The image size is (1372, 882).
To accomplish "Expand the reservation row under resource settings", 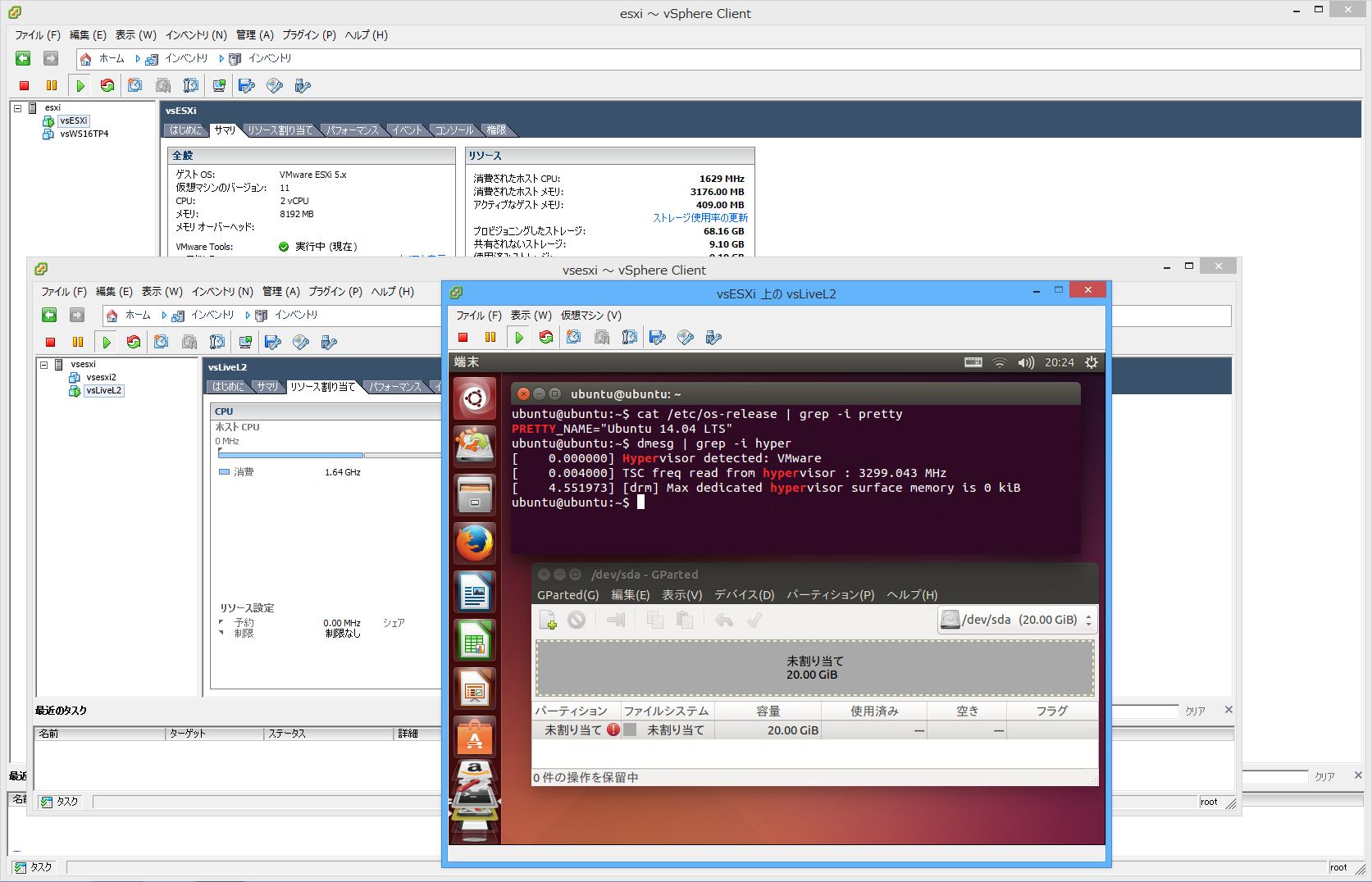I will click(x=221, y=622).
